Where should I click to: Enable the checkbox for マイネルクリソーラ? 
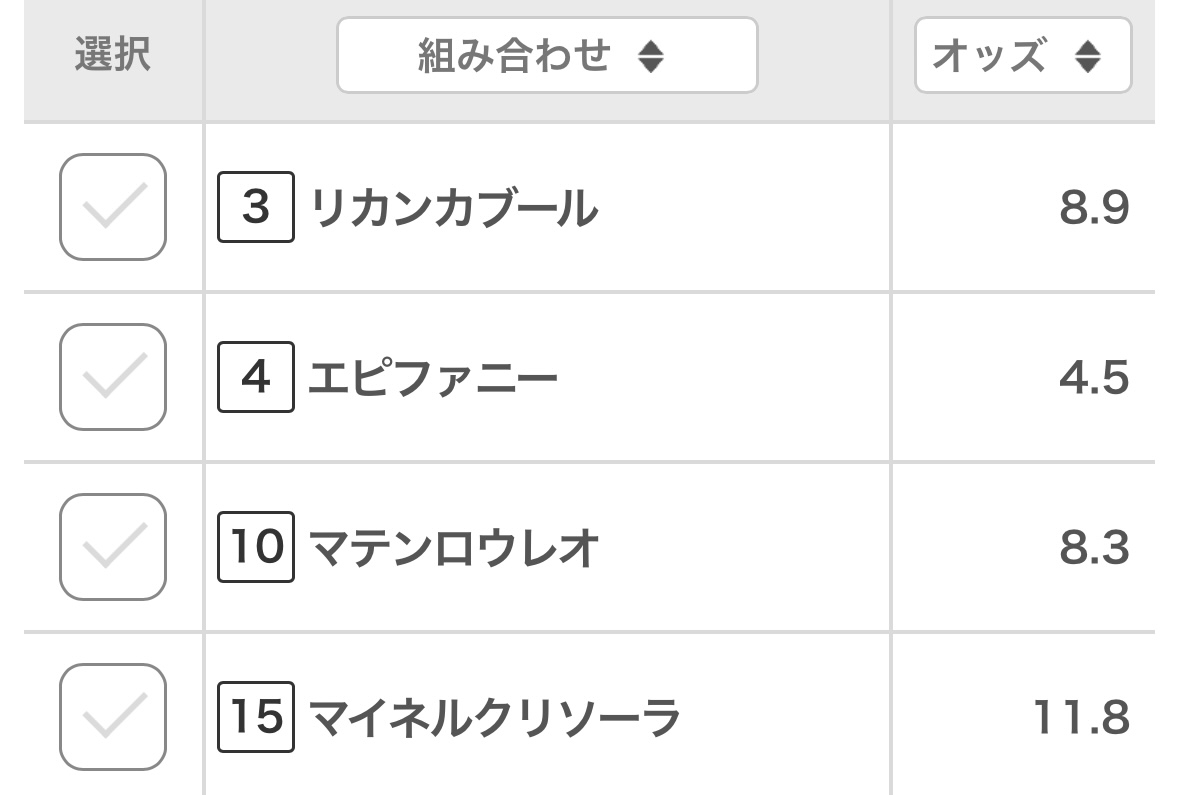pyautogui.click(x=113, y=718)
